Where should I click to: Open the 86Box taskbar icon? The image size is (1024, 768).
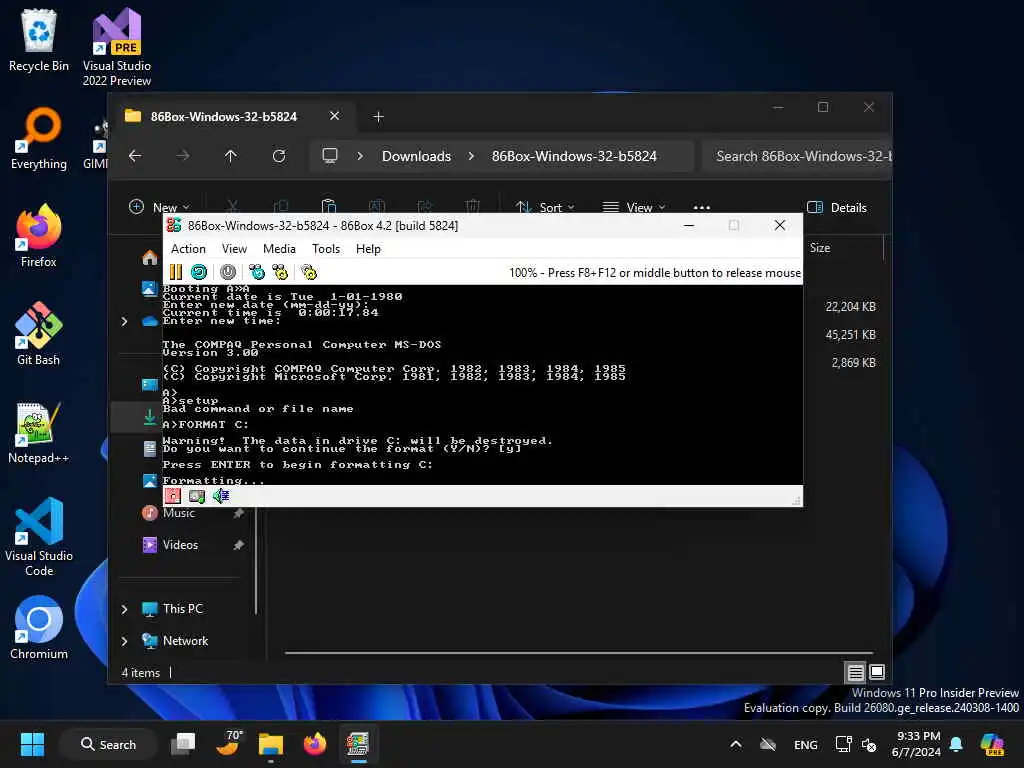(357, 744)
